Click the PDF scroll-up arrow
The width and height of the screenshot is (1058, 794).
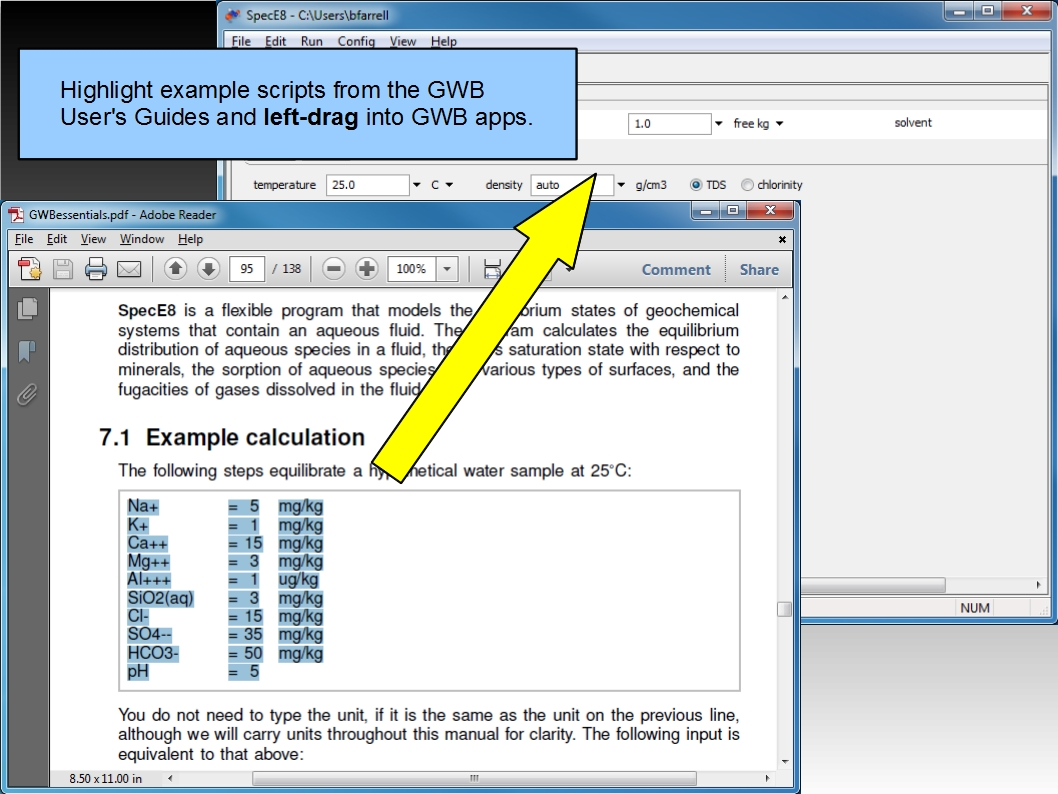785,297
